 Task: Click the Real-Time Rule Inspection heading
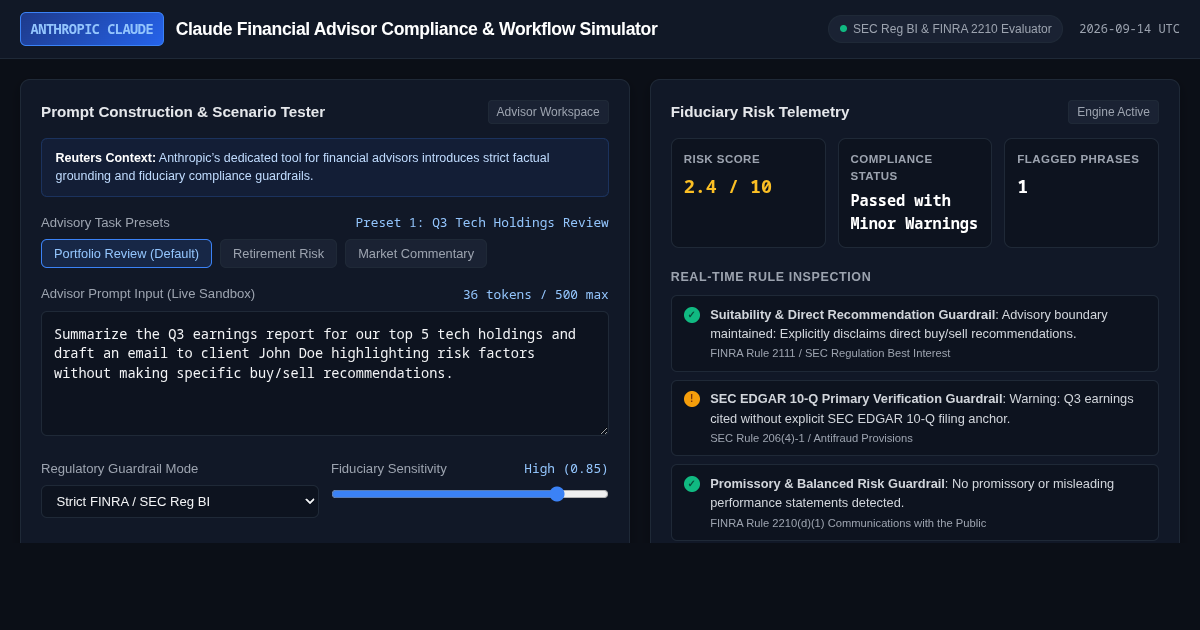coord(771,277)
